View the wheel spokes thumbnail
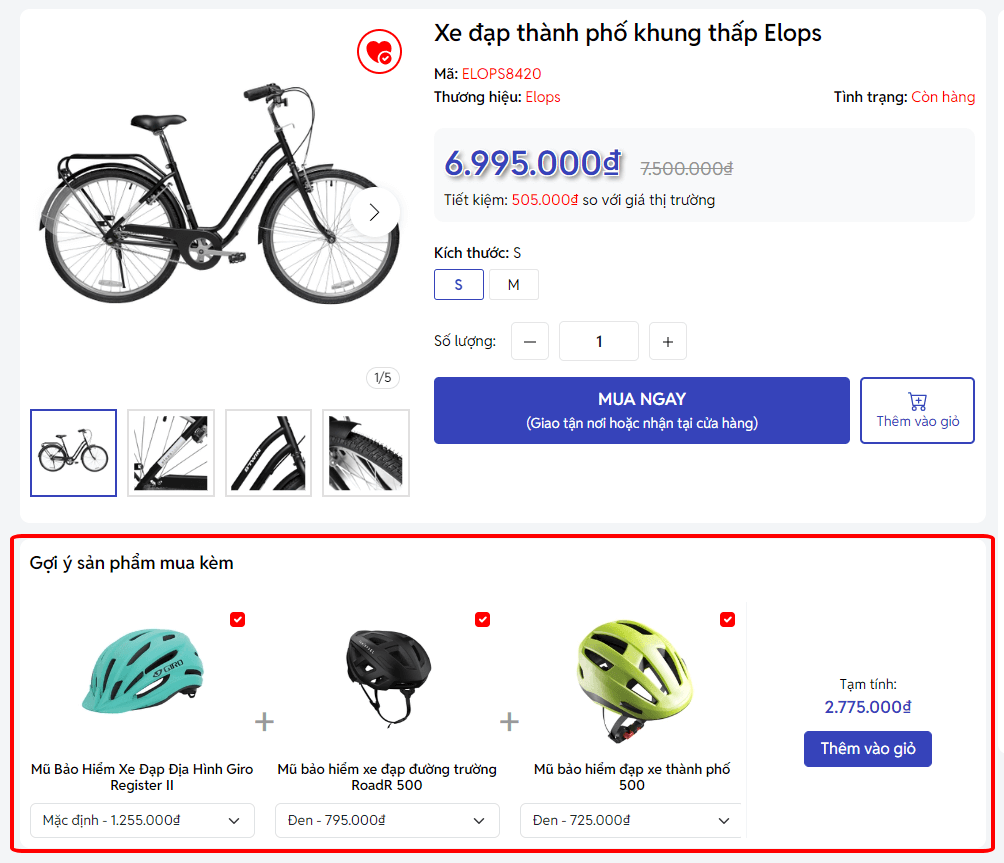Image resolution: width=1004 pixels, height=863 pixels. (x=171, y=453)
